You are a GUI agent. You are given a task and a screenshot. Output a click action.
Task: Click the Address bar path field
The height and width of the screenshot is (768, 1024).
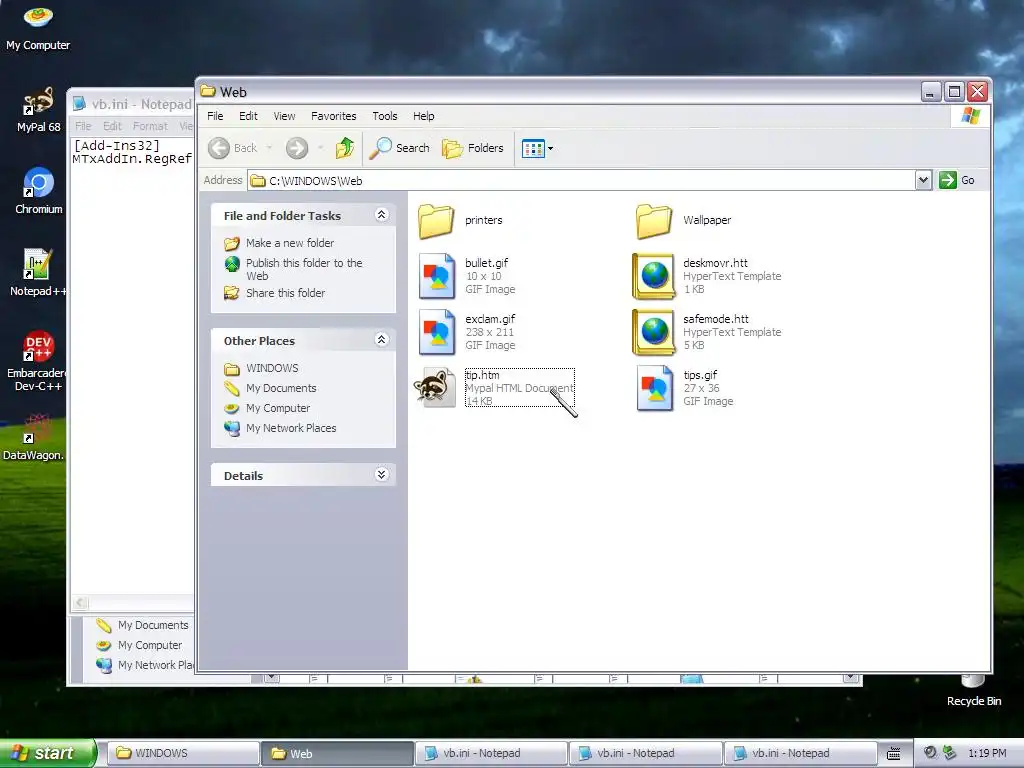click(x=581, y=180)
